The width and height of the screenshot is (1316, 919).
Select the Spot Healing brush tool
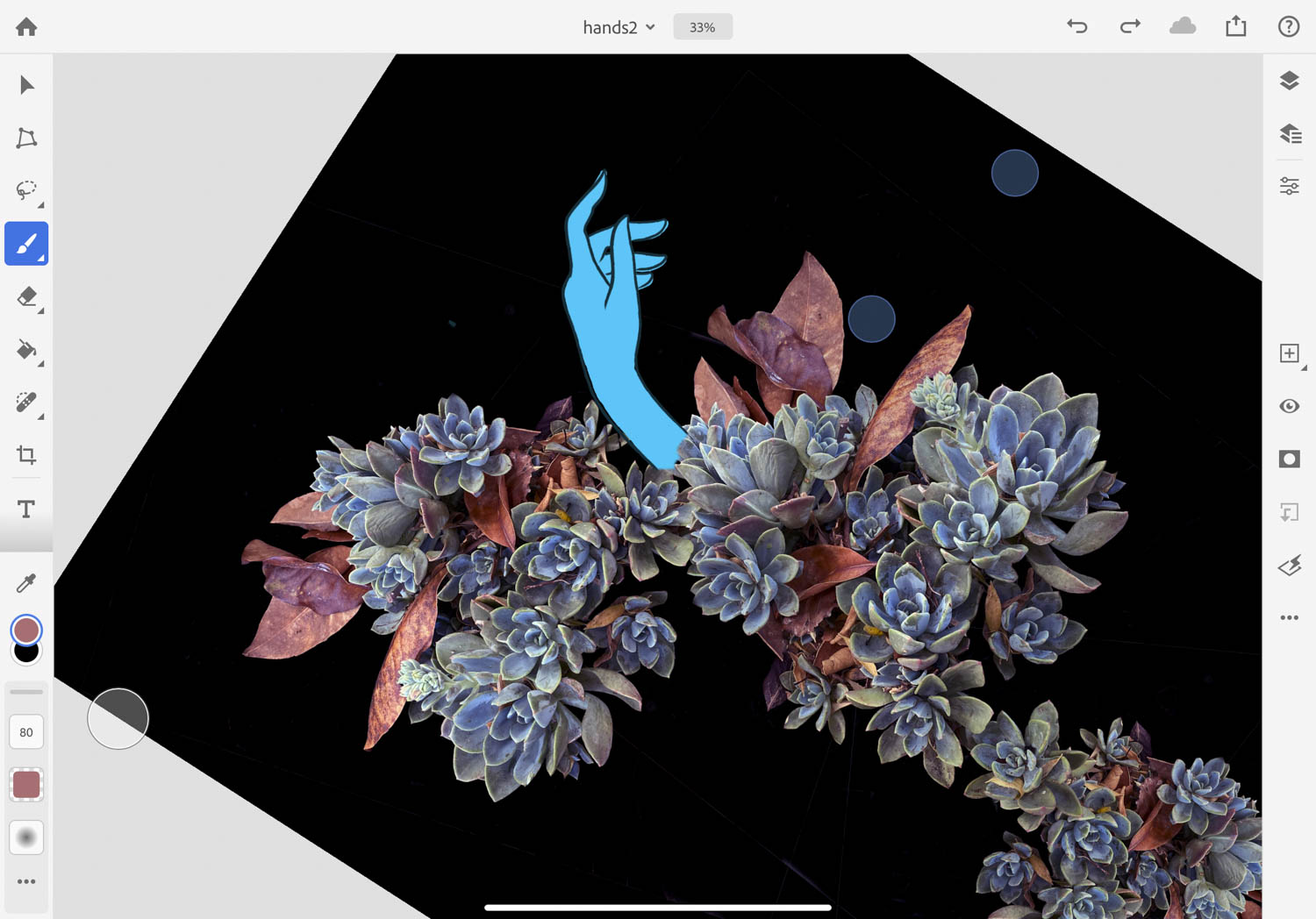point(26,403)
